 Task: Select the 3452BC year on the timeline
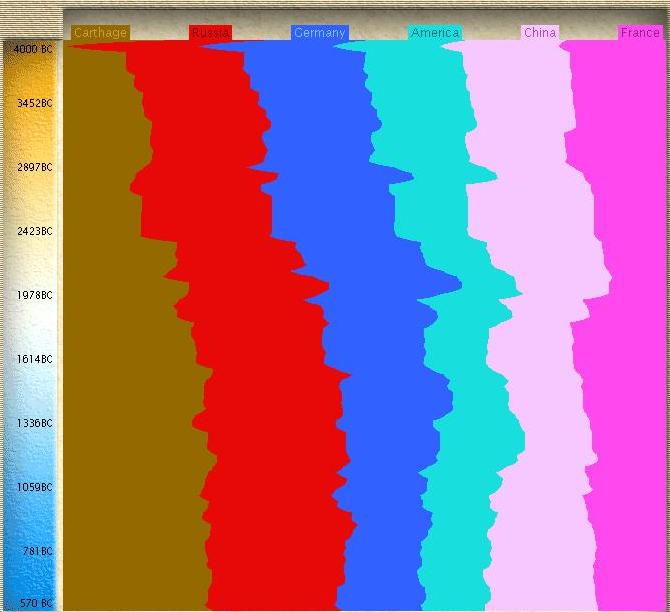(33, 103)
